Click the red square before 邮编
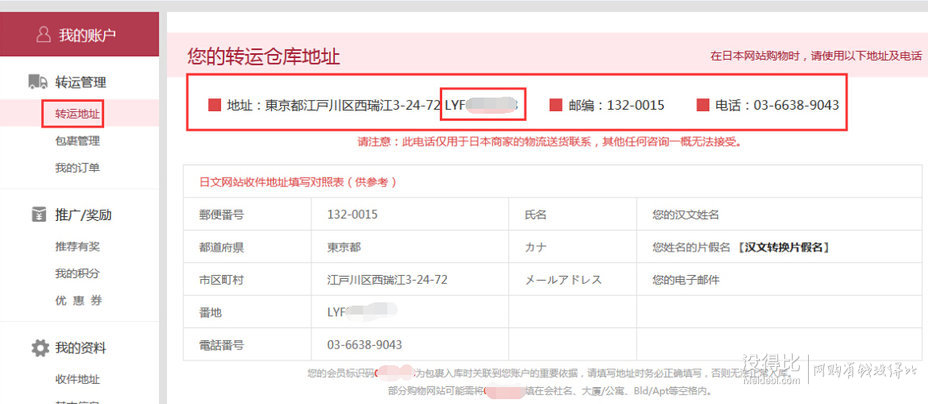This screenshot has height=404, width=928. [556, 105]
